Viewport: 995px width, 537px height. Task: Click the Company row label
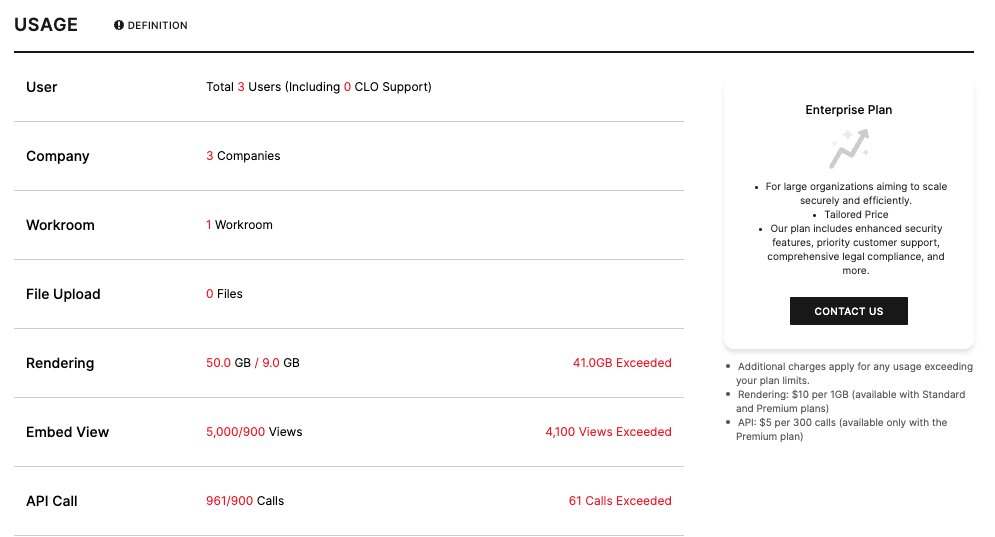click(58, 156)
